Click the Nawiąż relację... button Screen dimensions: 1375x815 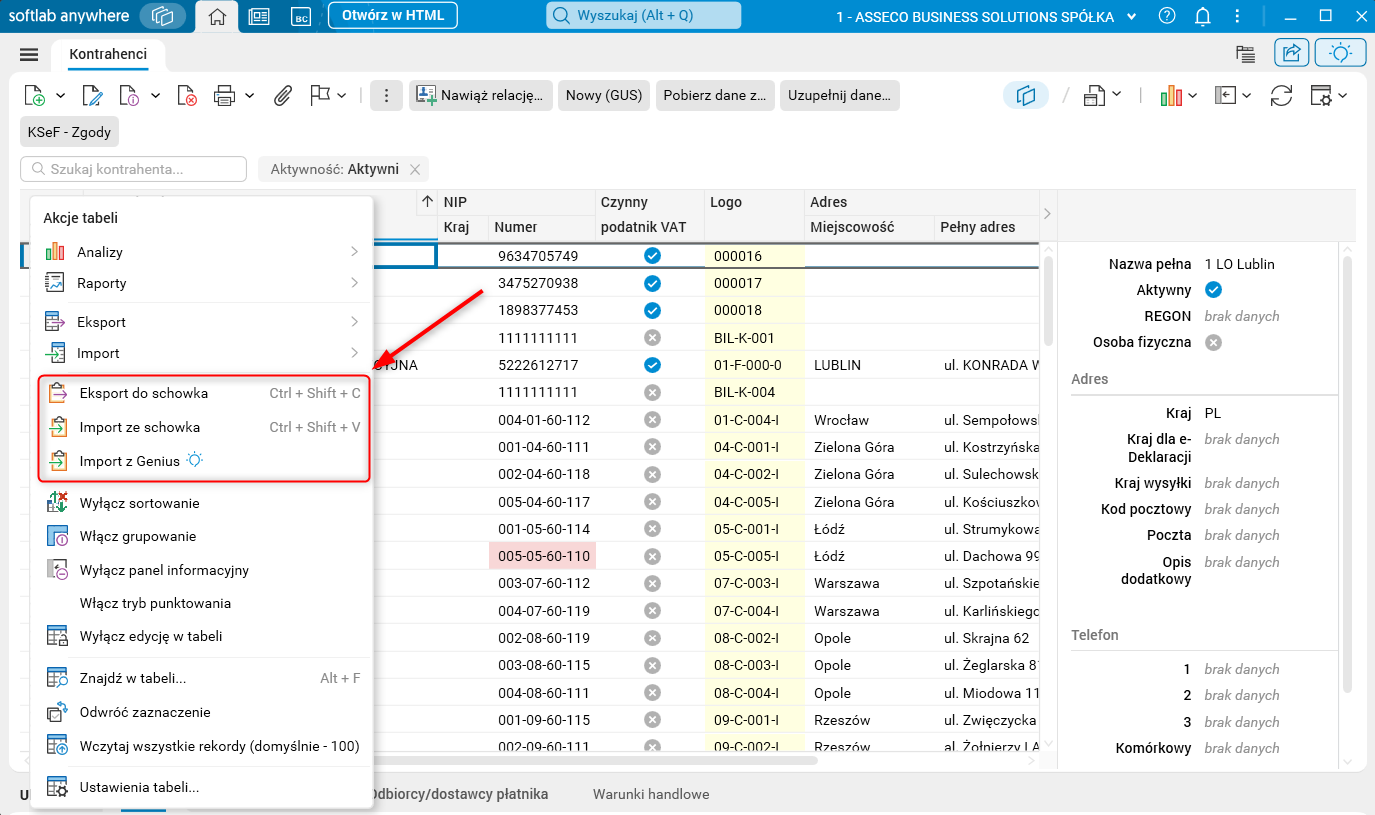481,95
